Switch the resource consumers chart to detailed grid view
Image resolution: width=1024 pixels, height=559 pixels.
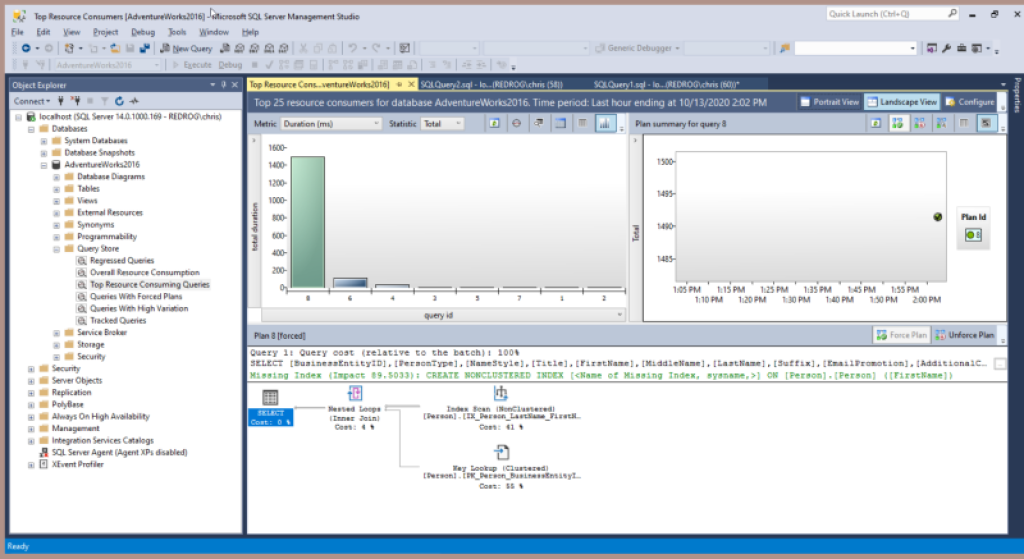tap(561, 123)
